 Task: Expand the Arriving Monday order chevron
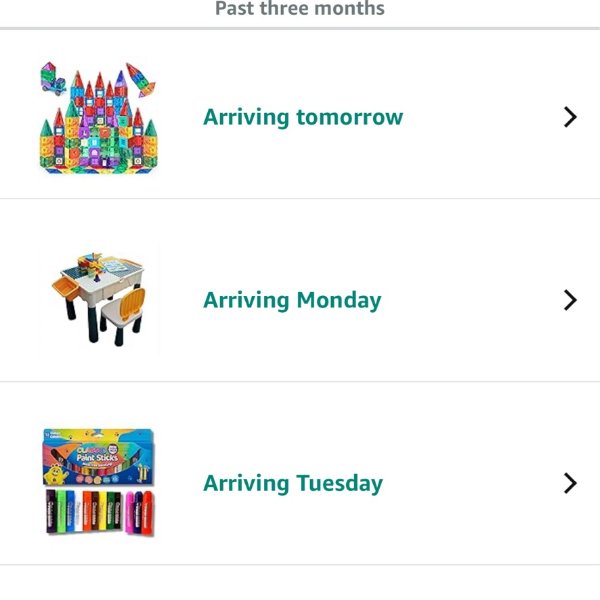pos(570,300)
